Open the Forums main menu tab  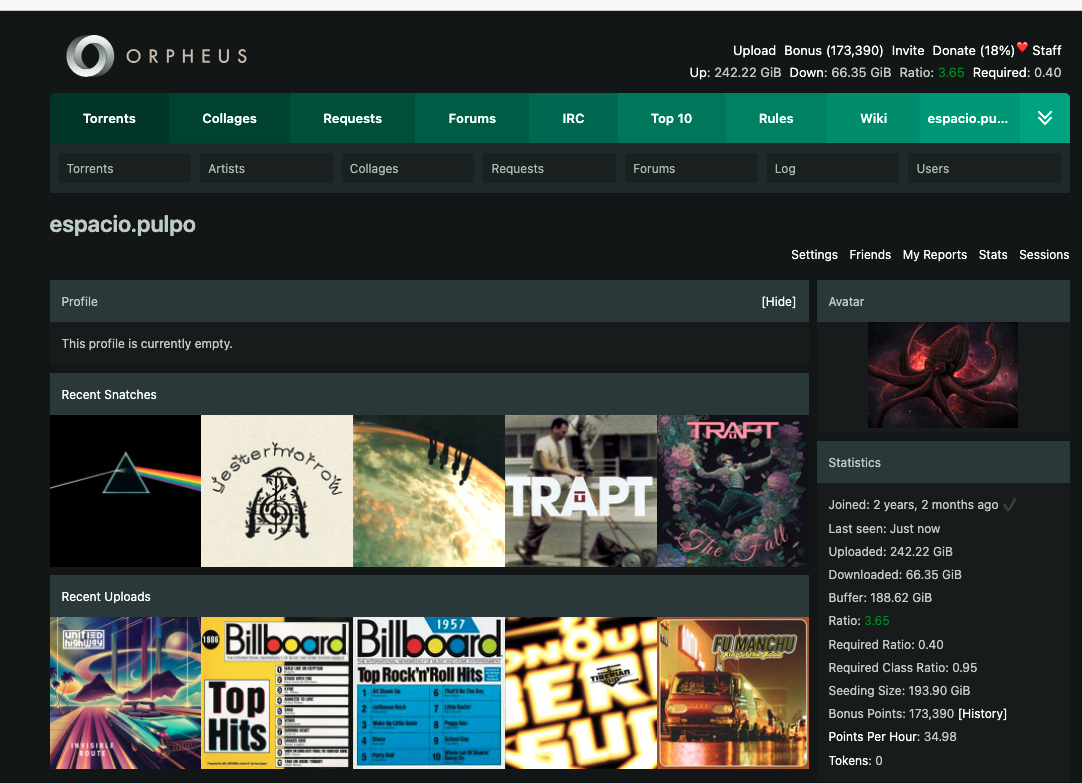tap(472, 118)
